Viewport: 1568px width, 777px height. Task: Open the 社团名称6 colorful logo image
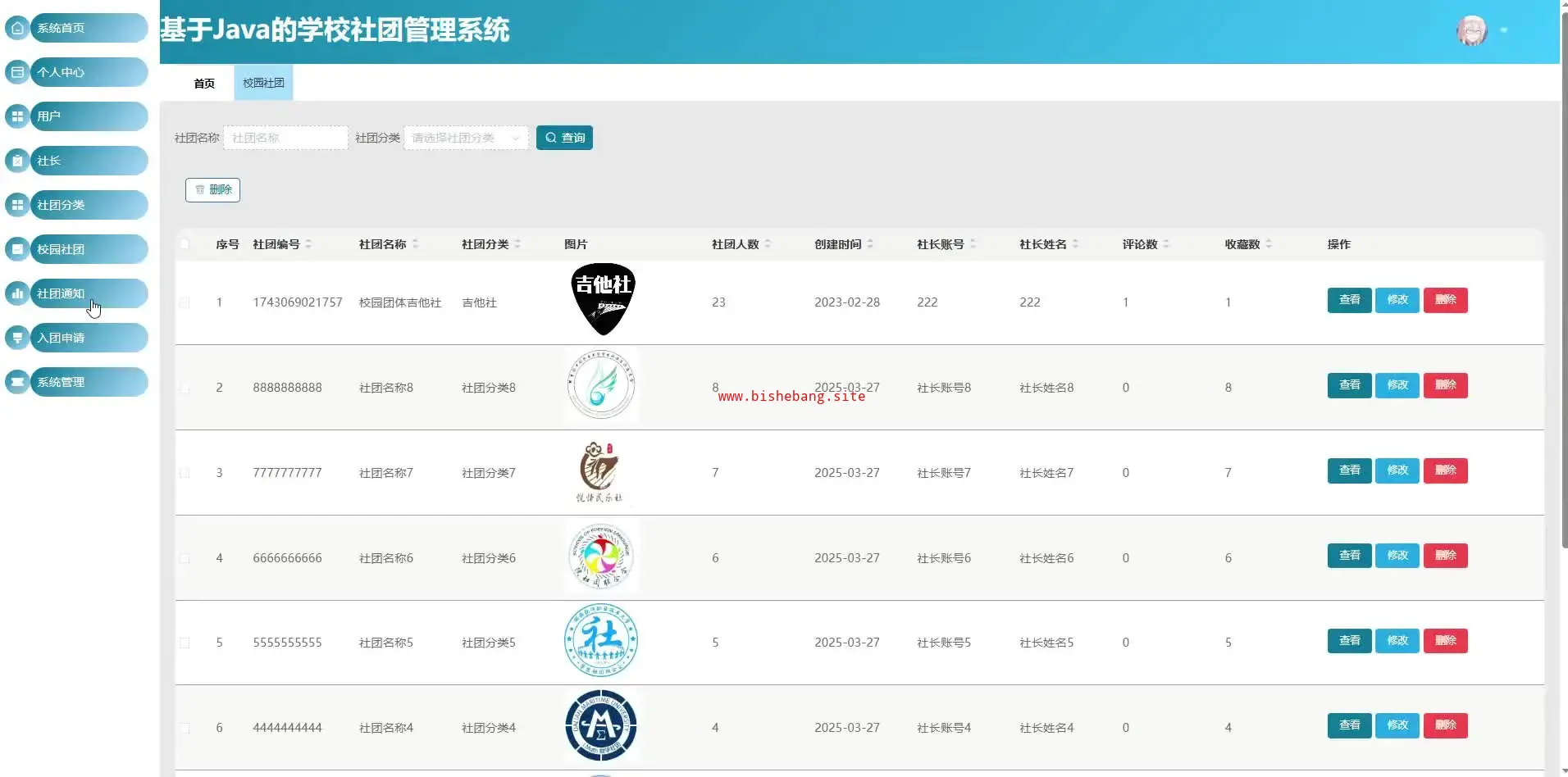pyautogui.click(x=601, y=556)
